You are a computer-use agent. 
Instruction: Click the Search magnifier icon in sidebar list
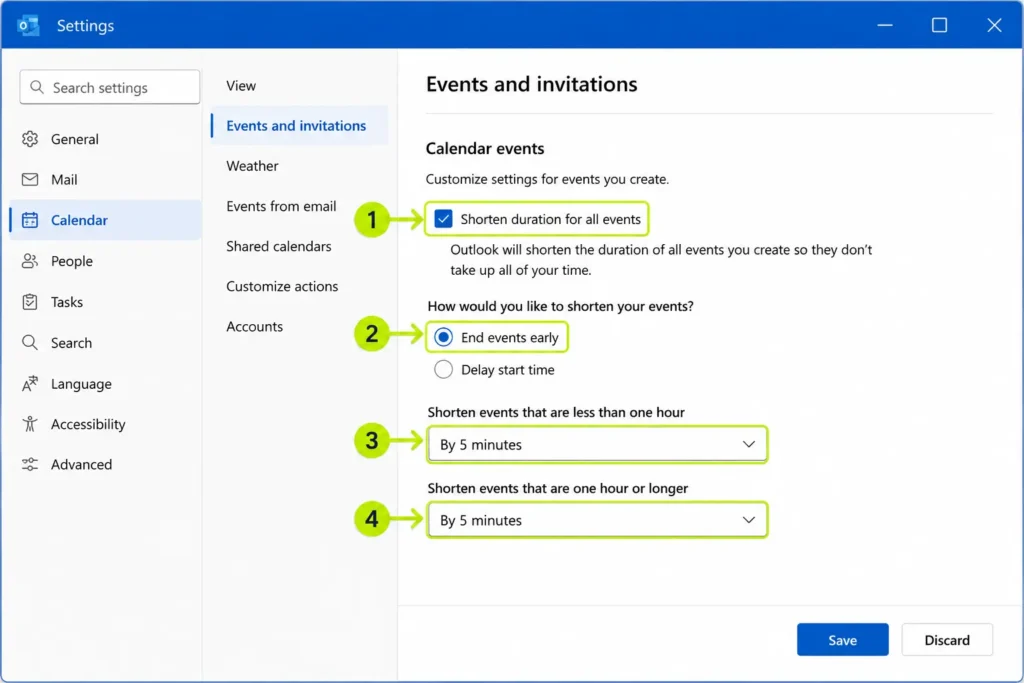pos(30,342)
